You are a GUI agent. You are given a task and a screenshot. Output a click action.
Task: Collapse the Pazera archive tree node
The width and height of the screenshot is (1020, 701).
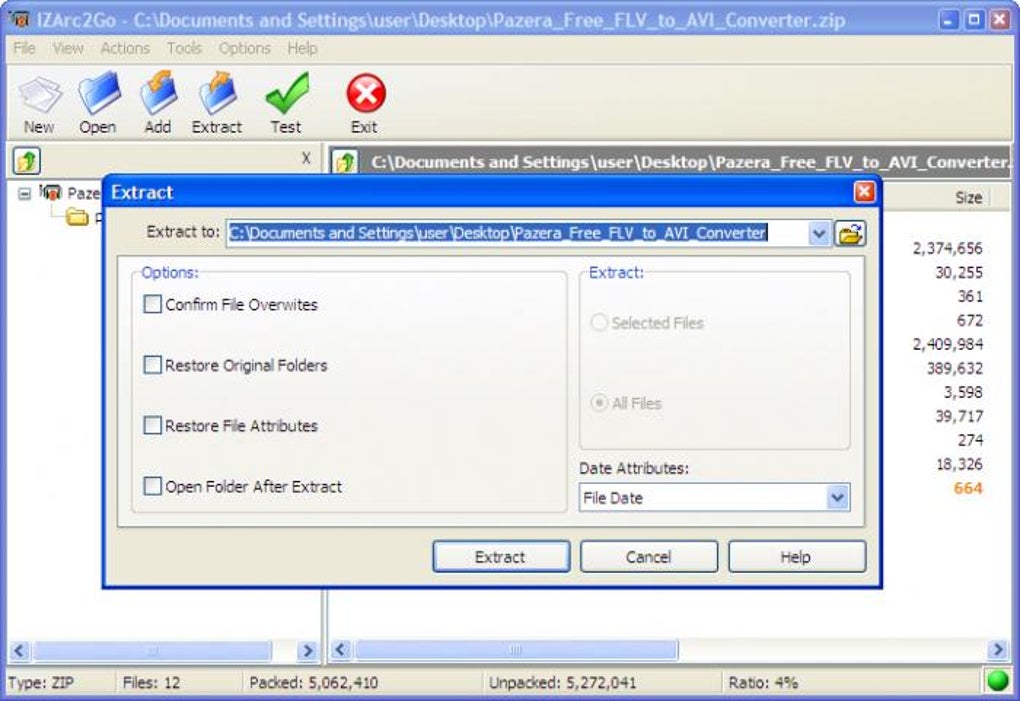24,193
